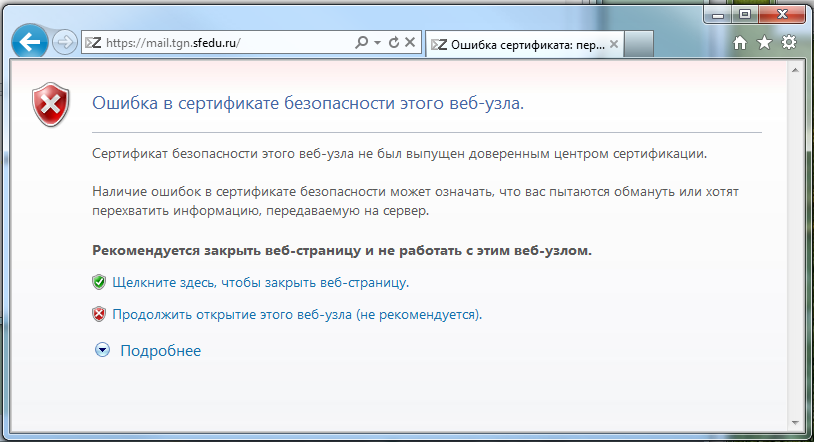Click the red shield icon beside the continue link
814x442 pixels.
[99, 314]
